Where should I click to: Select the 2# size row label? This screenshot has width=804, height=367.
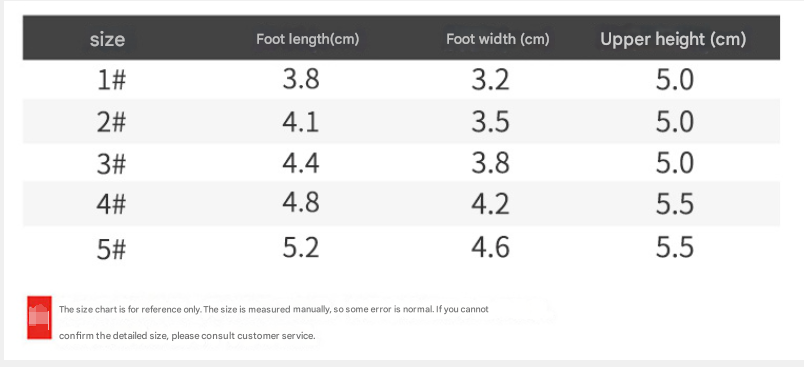point(111,122)
